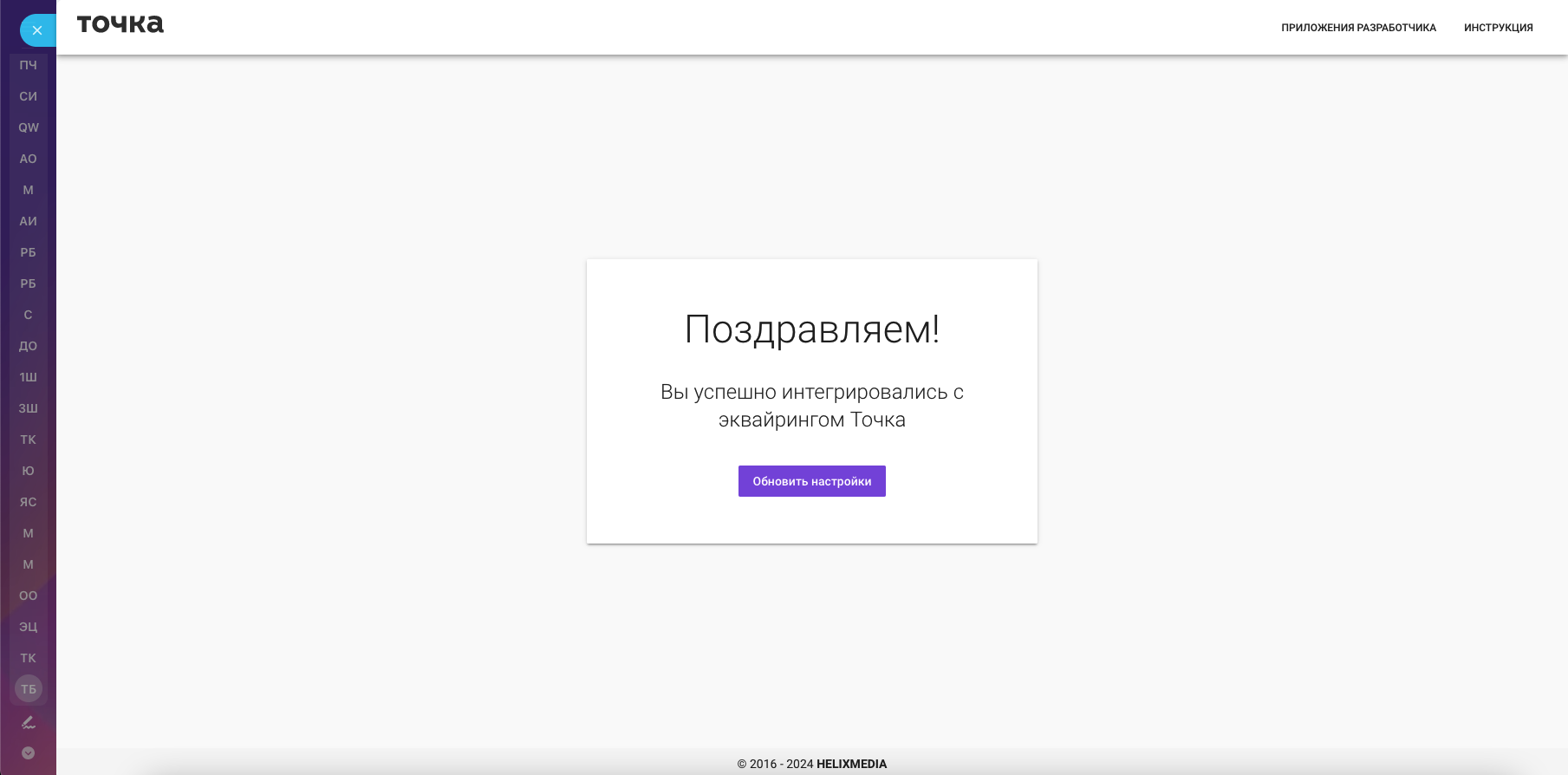The image size is (1568, 775).
Task: Click the Точка logo
Action: pos(120,24)
